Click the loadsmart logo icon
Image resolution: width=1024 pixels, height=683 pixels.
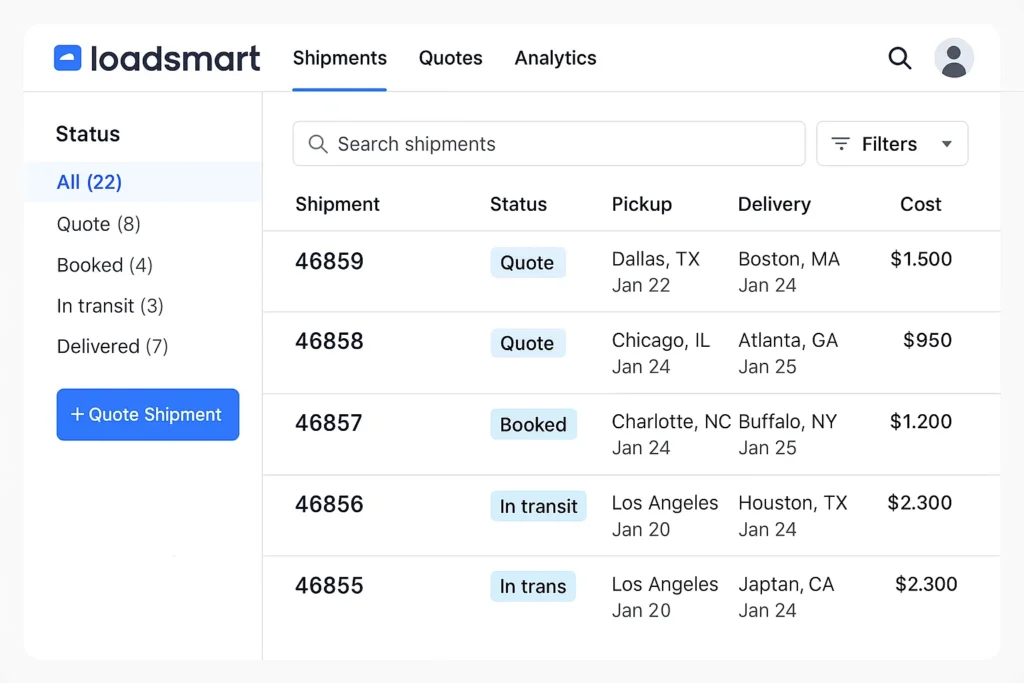(67, 58)
